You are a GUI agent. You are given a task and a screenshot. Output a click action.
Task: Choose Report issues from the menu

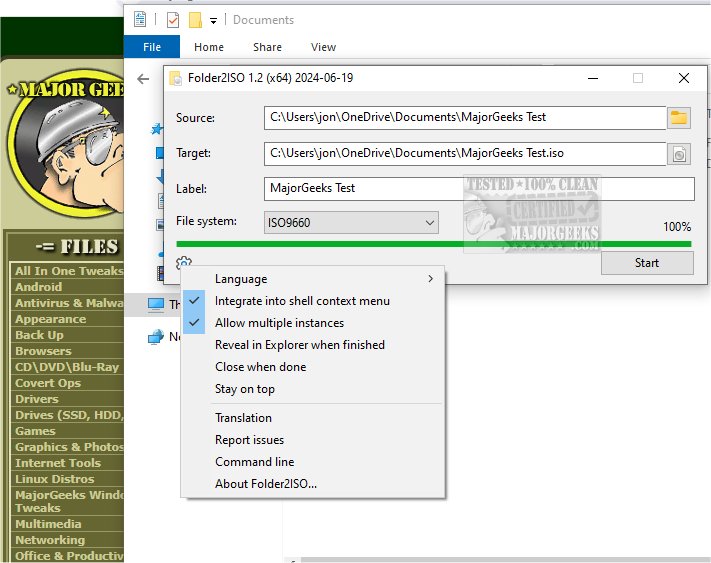pyautogui.click(x=313, y=440)
